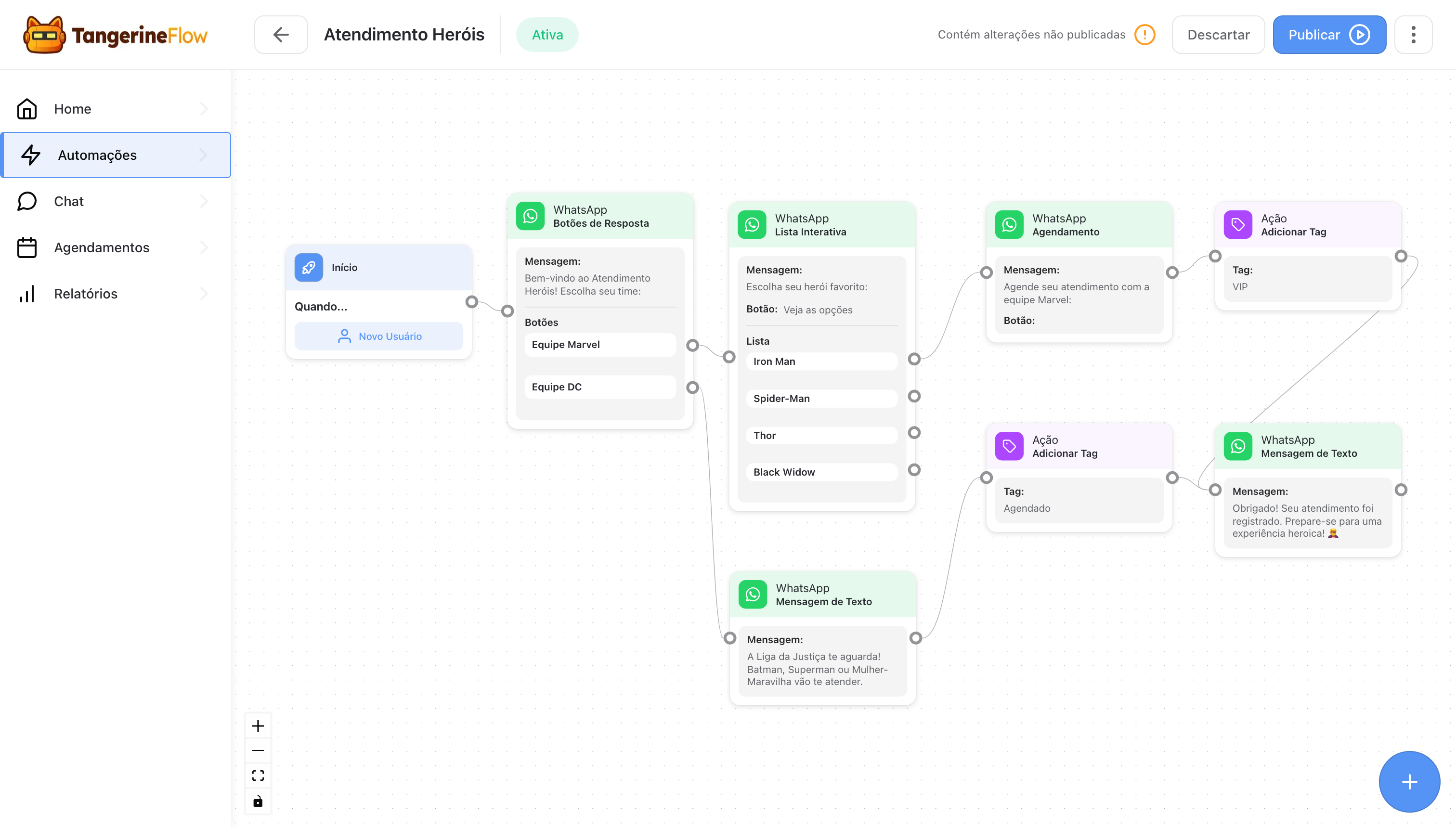Image resolution: width=1456 pixels, height=828 pixels.
Task: Click the Atendimento Heróis flow title
Action: pos(404,35)
